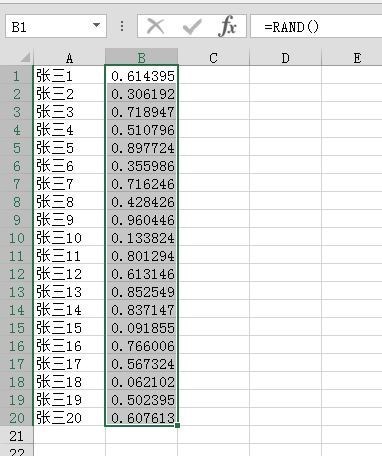The image size is (382, 456).
Task: Click cell containing 张三3
Action: pyautogui.click(x=69, y=112)
